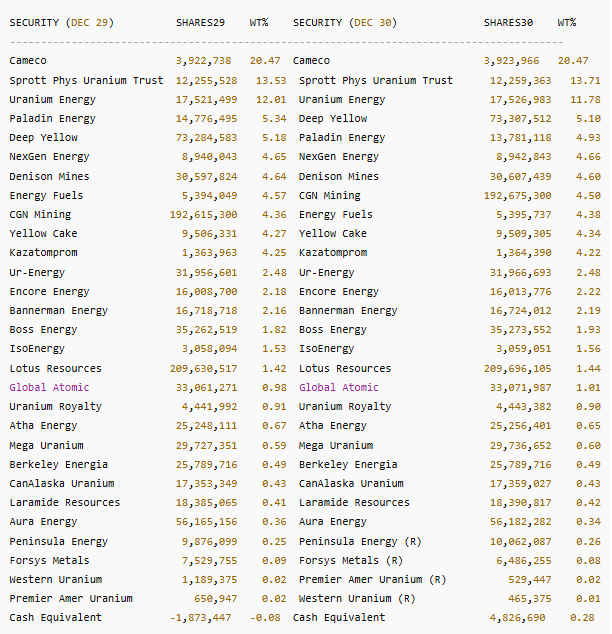This screenshot has height=634, width=612.
Task: Select IsoEnergy shares 3,059,051
Action: click(524, 349)
